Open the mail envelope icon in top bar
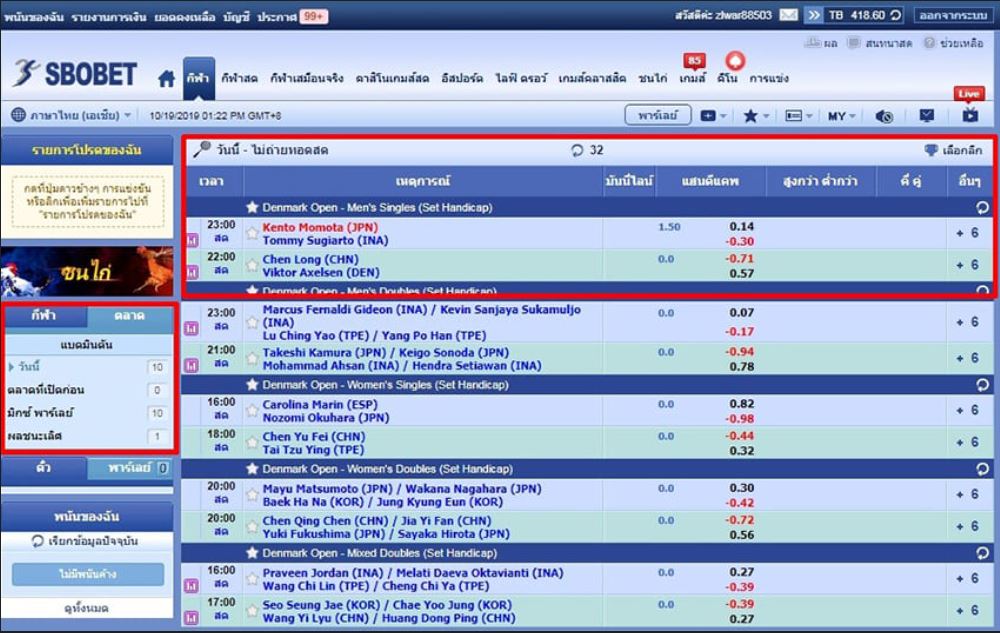The width and height of the screenshot is (1000, 633). click(788, 15)
